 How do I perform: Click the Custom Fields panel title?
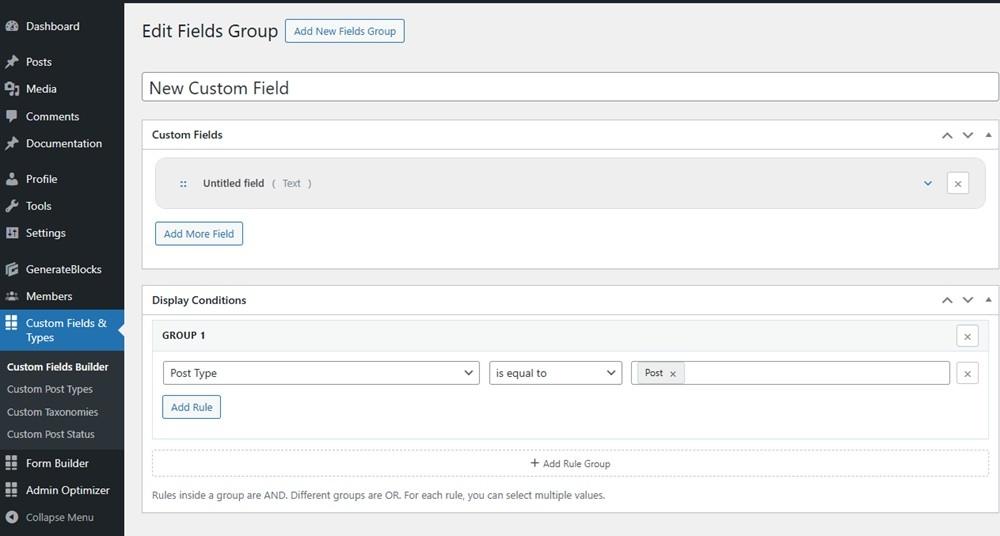[x=187, y=135]
